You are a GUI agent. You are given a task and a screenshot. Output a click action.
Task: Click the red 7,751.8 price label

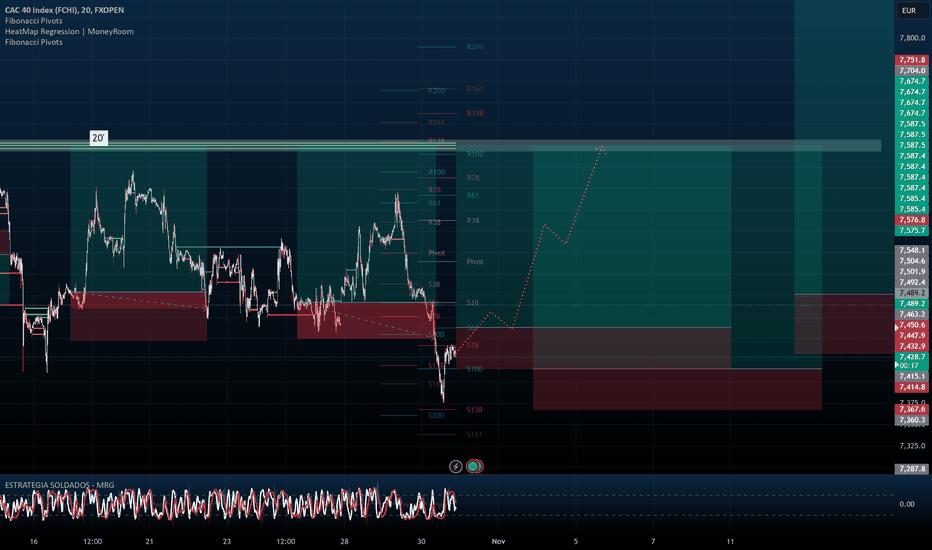(912, 60)
